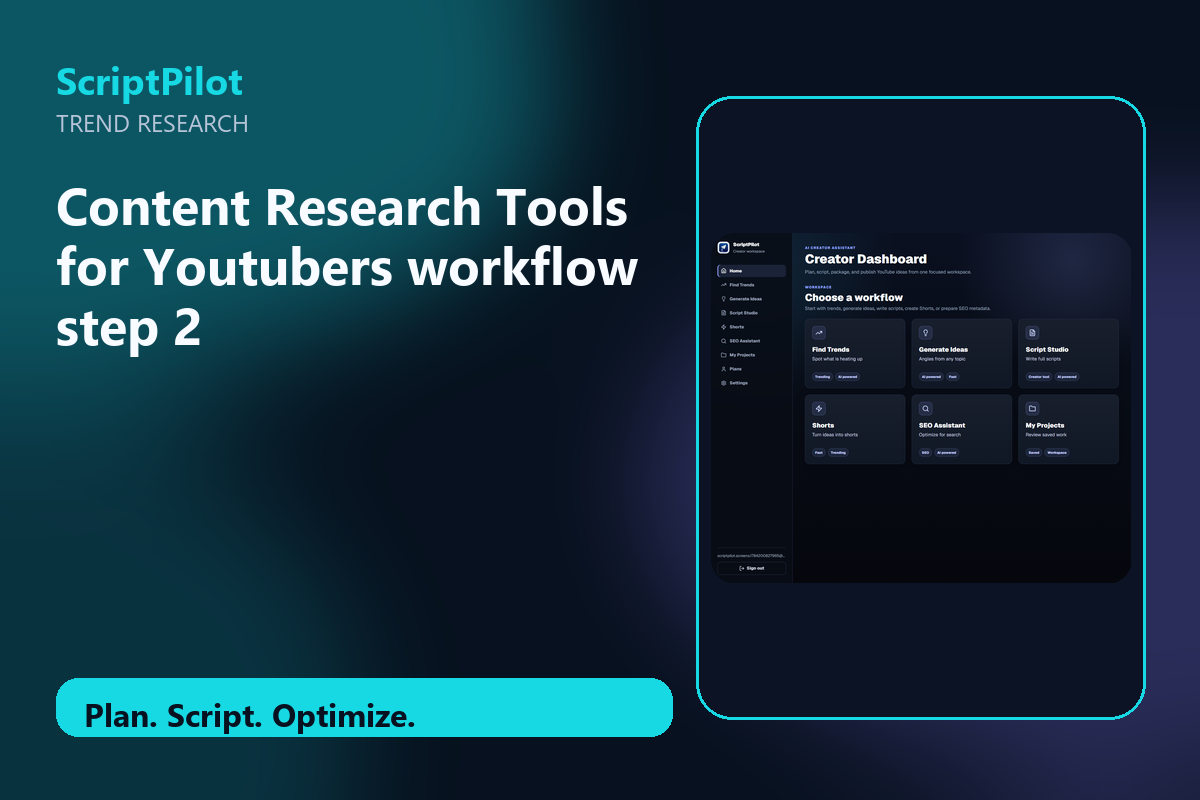Open Find Trends from the sidebar
Image resolution: width=1200 pixels, height=800 pixels.
point(751,285)
